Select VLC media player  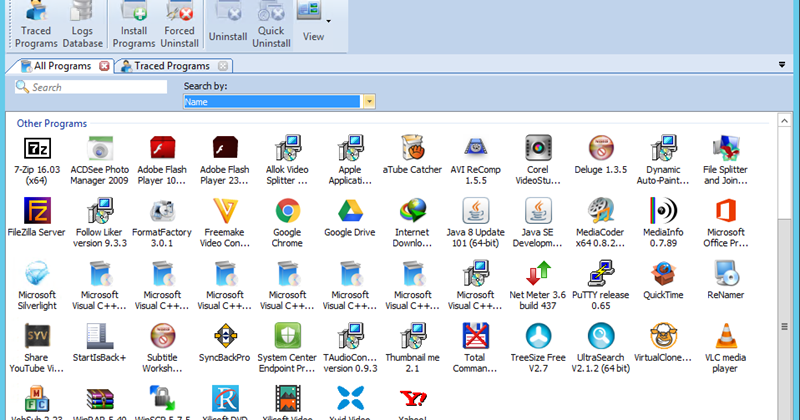click(x=726, y=348)
